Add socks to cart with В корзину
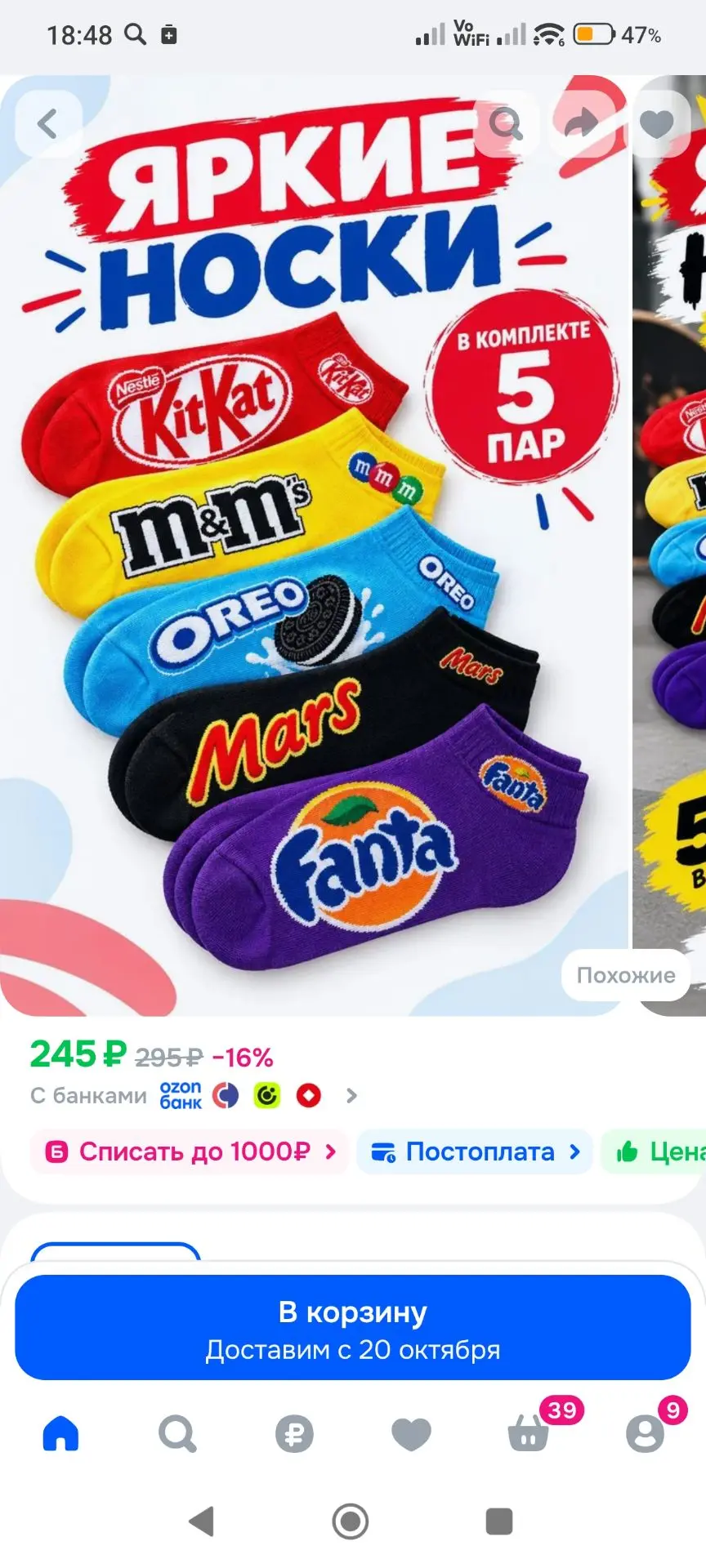Image resolution: width=706 pixels, height=1568 pixels. click(353, 1327)
